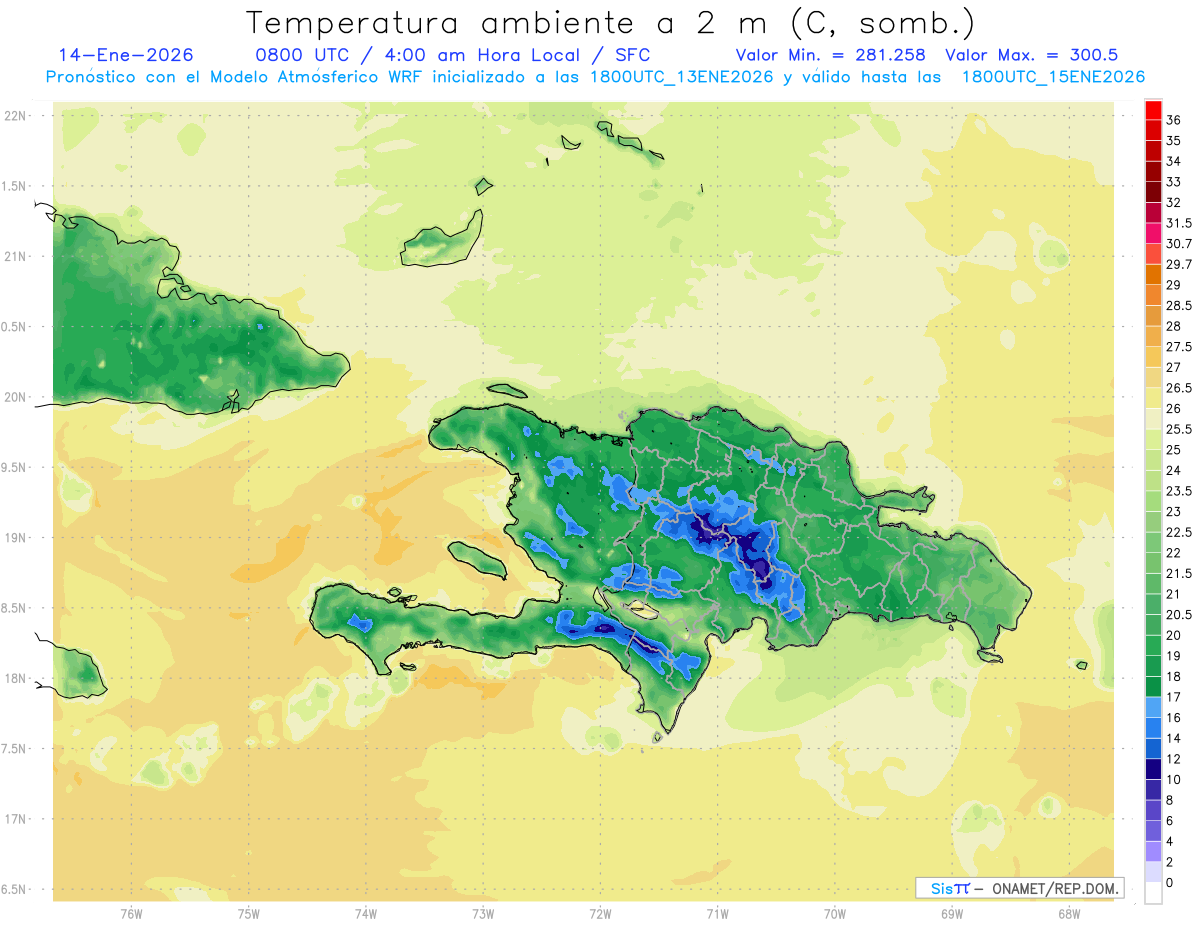
Task: Click the red swatch above the 36 label
Action: 1153,110
